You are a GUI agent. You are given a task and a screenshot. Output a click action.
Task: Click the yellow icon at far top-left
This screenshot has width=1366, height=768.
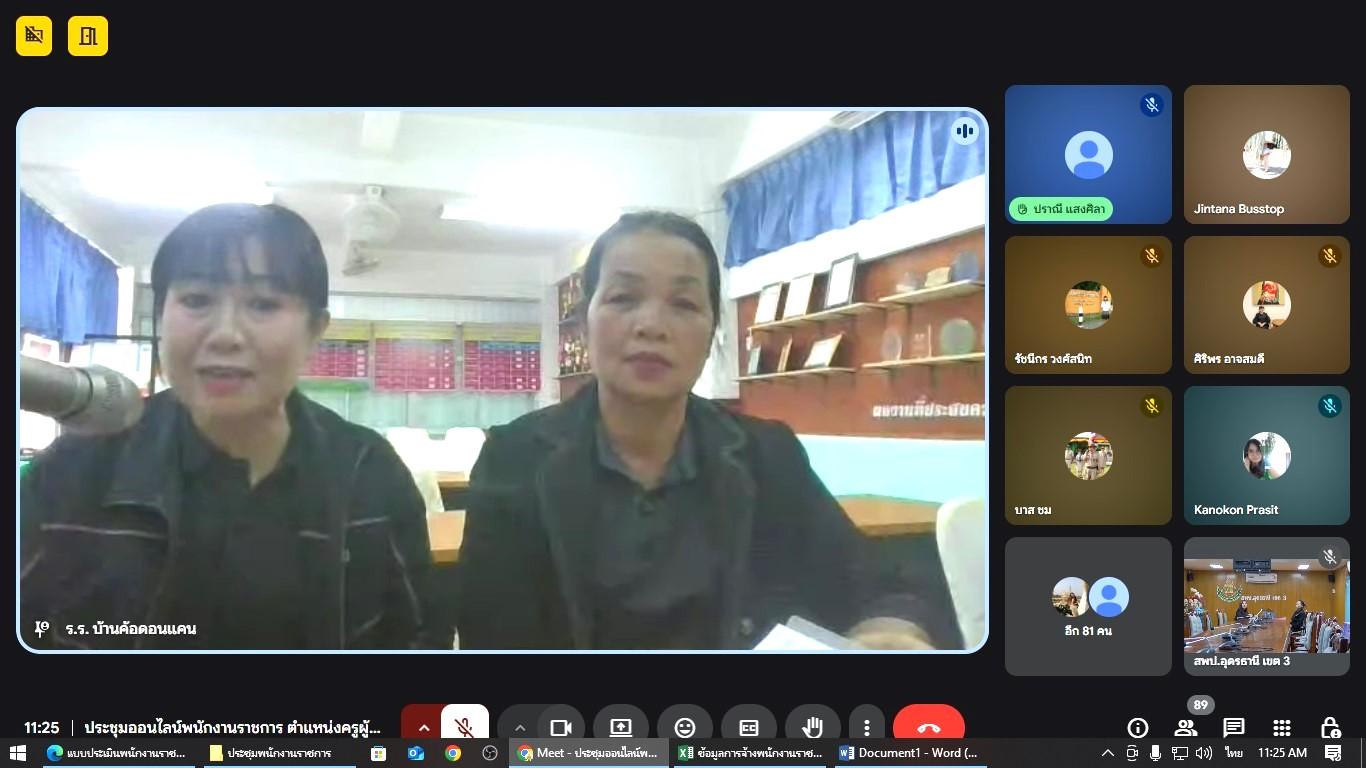click(x=34, y=36)
